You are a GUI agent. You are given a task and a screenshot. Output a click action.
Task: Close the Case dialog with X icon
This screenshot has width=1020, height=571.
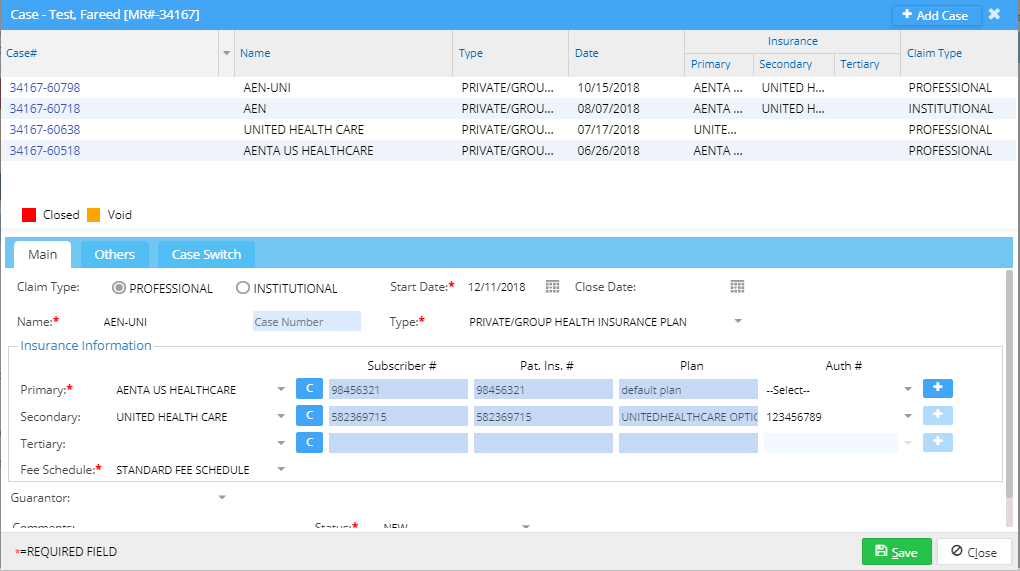pyautogui.click(x=994, y=15)
